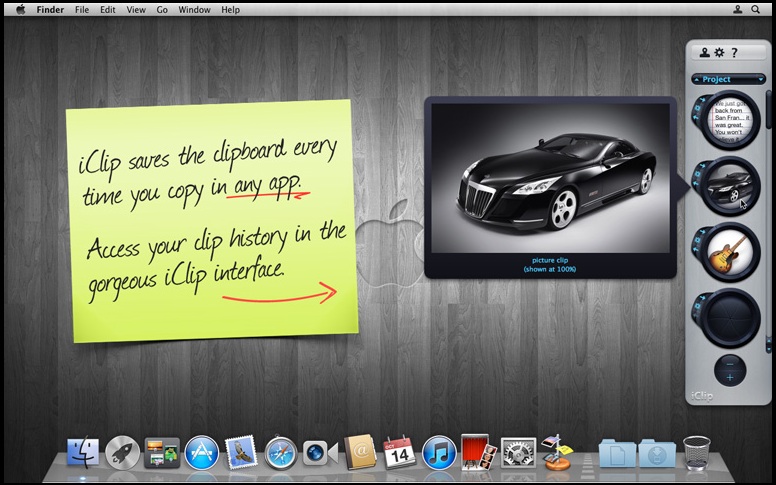
Task: Open the Apple menu
Action: (21, 9)
